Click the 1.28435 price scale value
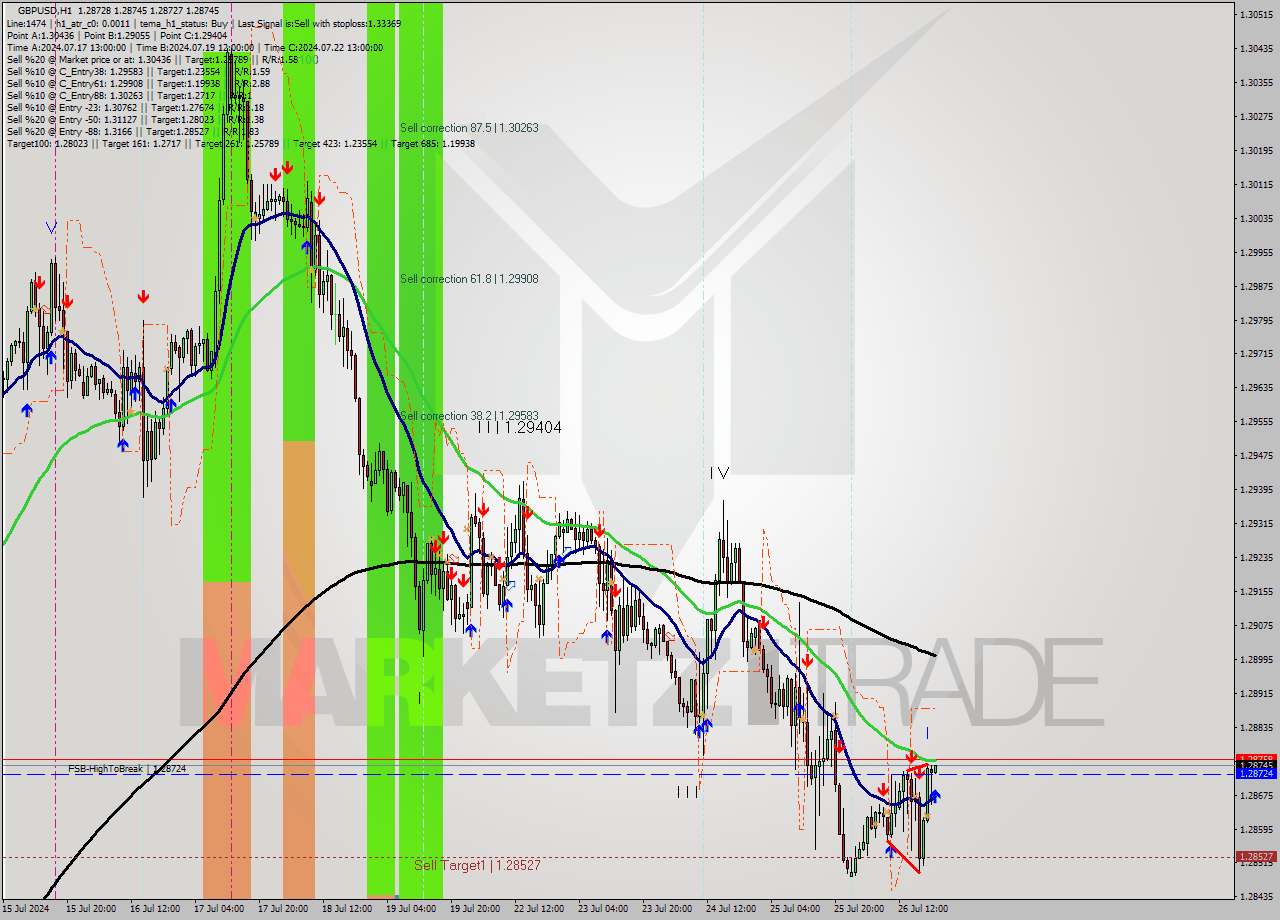This screenshot has height=920, width=1280. click(x=1255, y=896)
